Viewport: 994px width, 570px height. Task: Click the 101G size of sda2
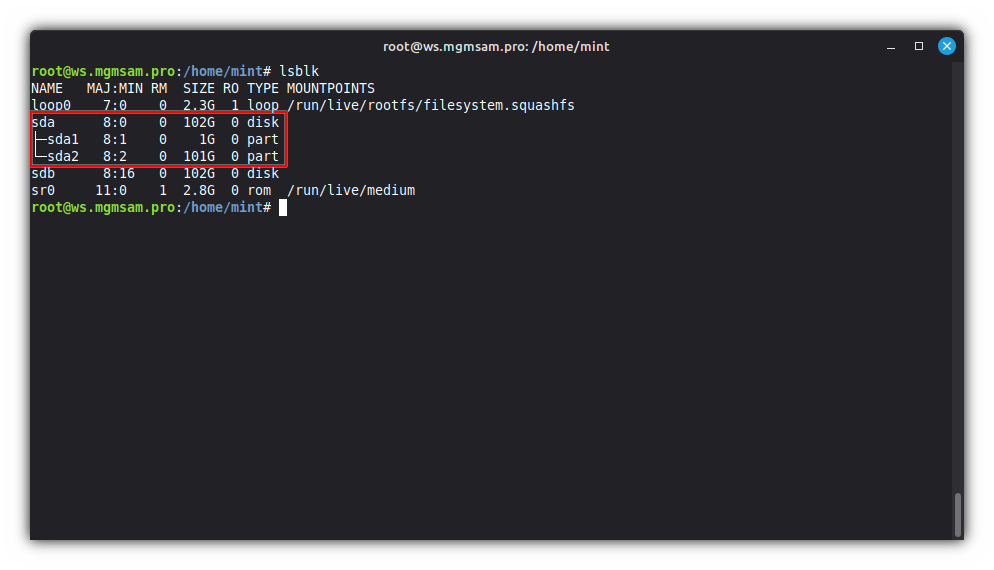tap(198, 156)
